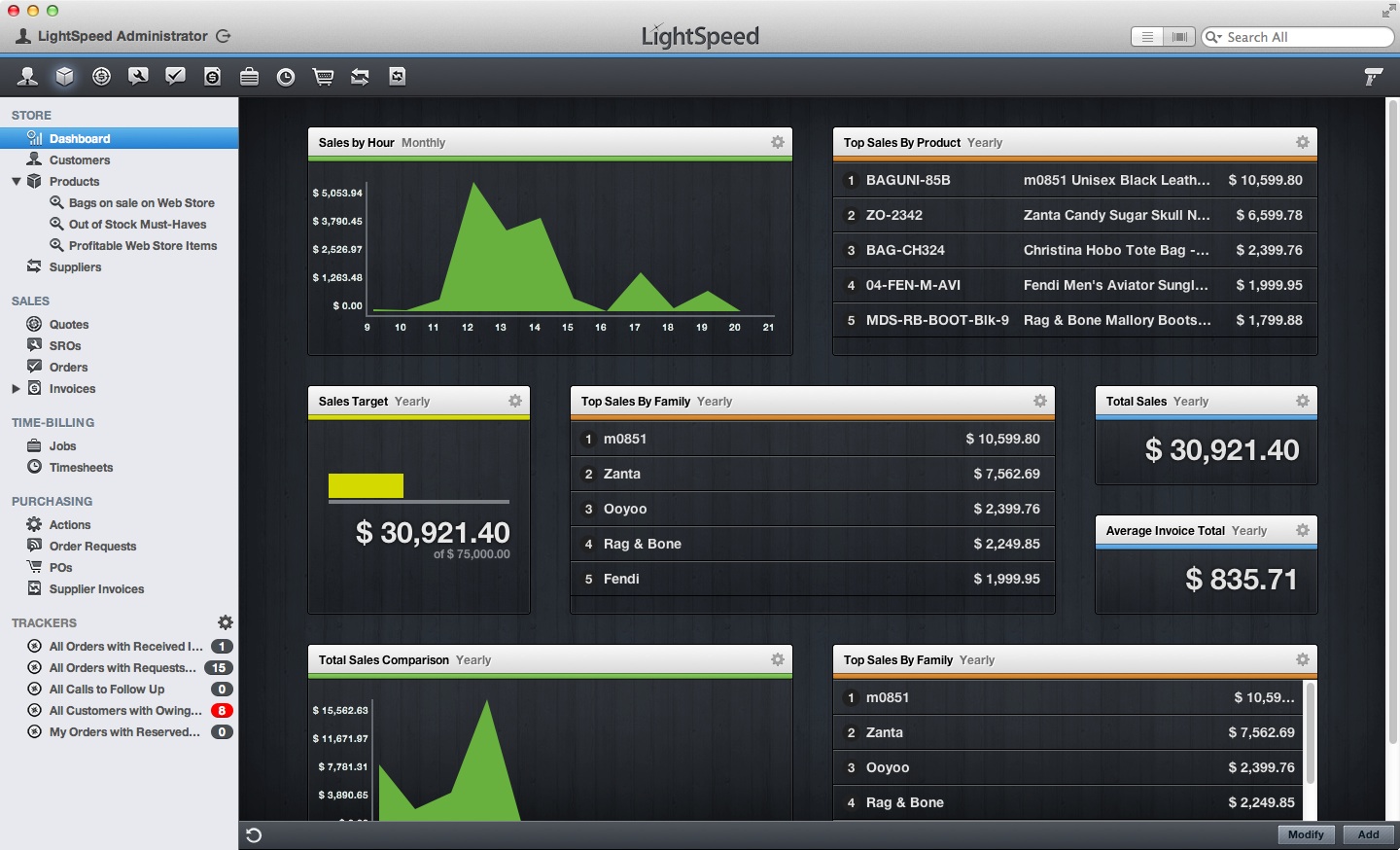Open Timesheets via the clock toolbar icon
The height and width of the screenshot is (850, 1400).
point(286,77)
